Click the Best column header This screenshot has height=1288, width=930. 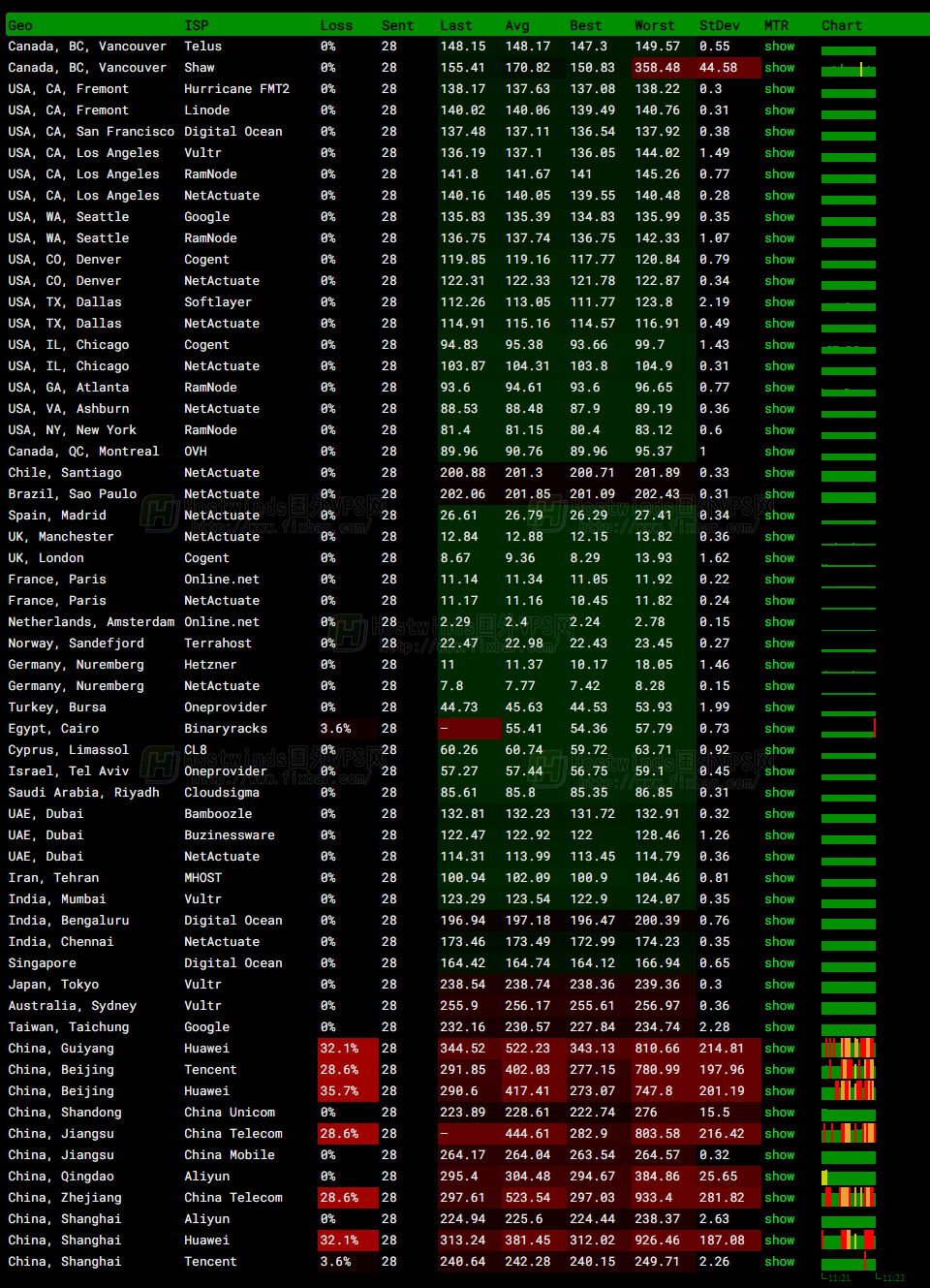click(585, 26)
